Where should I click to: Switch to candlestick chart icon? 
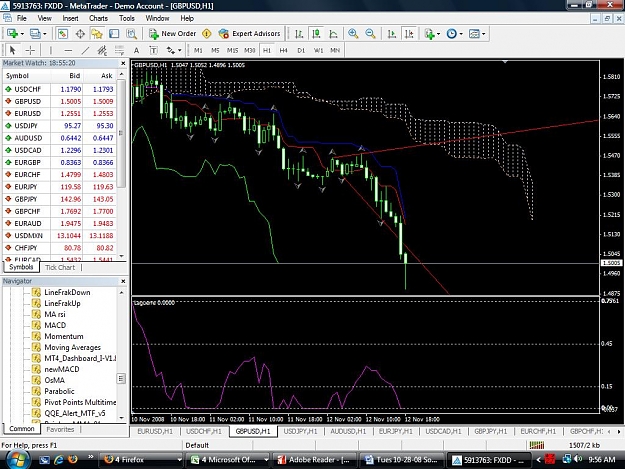[x=316, y=34]
